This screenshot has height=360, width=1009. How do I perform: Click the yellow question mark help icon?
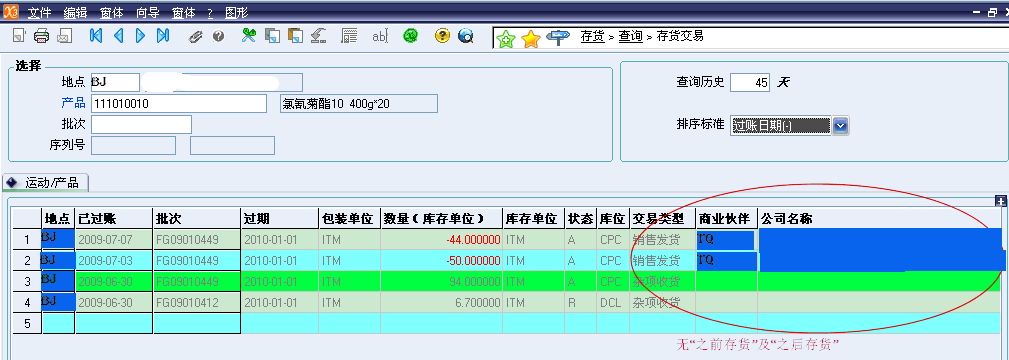point(441,36)
